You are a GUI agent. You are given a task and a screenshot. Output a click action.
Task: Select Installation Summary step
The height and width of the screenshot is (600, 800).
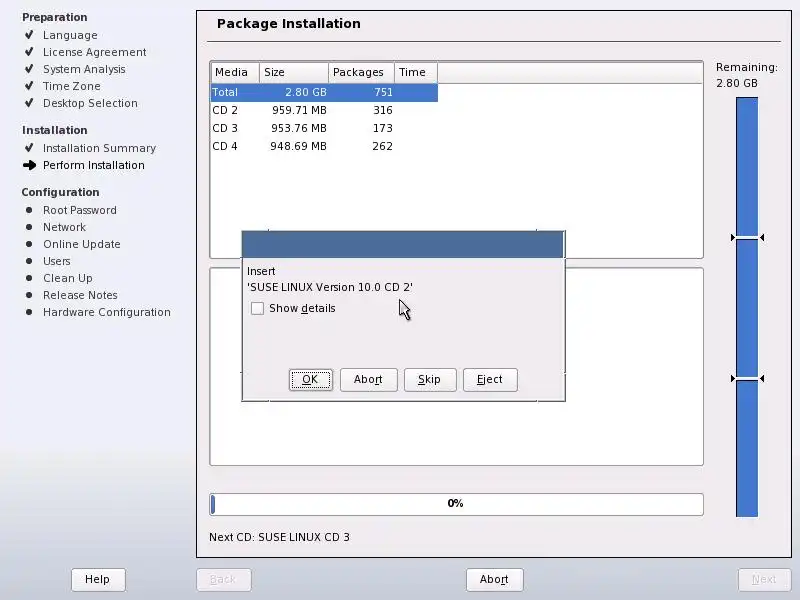click(x=99, y=148)
